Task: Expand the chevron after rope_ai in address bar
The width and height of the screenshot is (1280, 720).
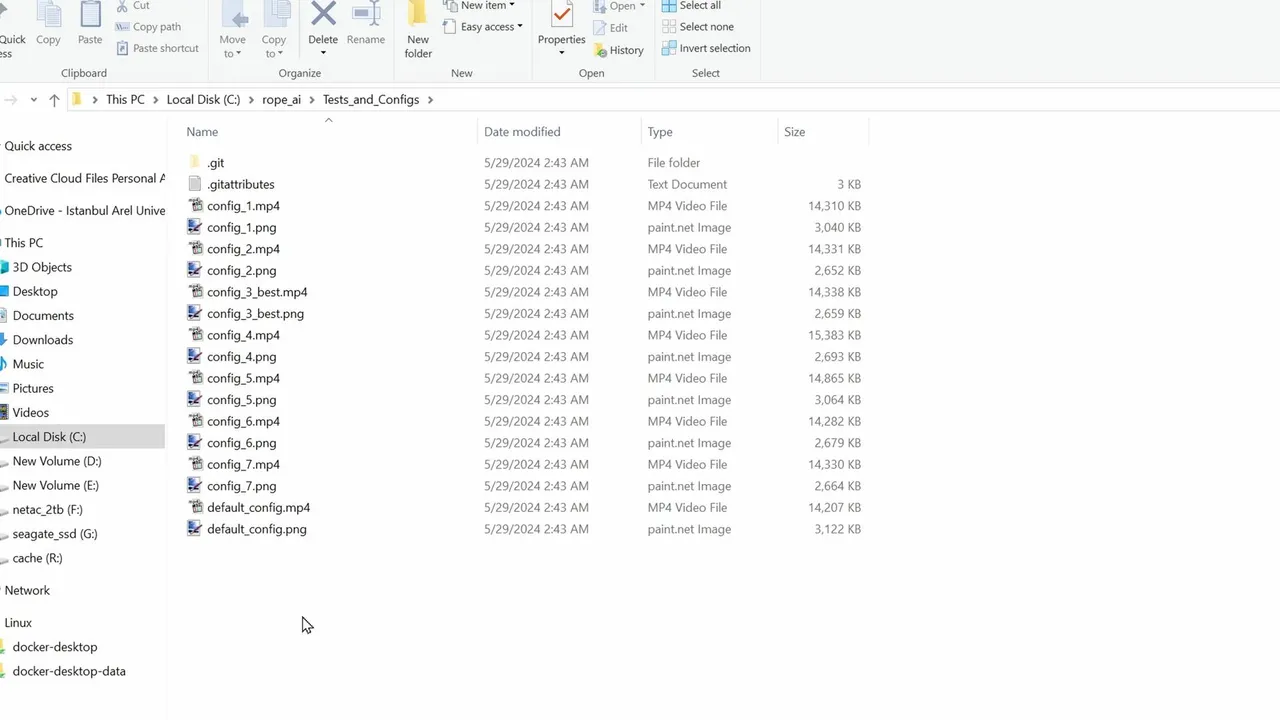Action: [312, 100]
